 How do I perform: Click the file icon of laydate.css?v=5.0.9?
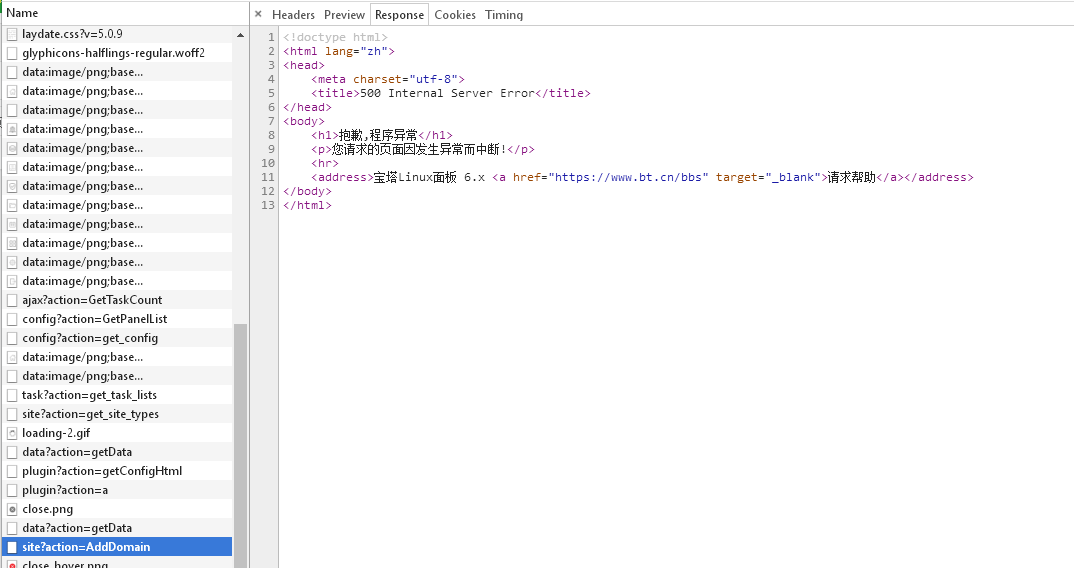[x=12, y=34]
